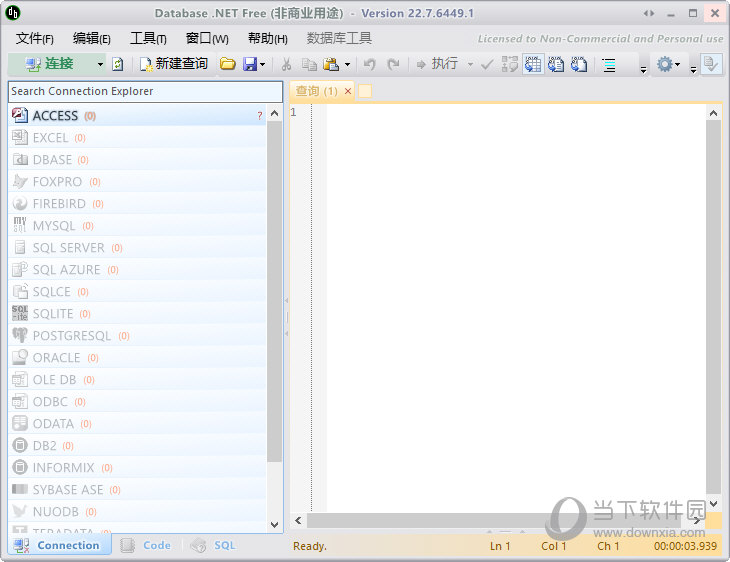The image size is (730, 562).
Task: Open the toolbar overflow arrow before gear
Action: tap(643, 70)
